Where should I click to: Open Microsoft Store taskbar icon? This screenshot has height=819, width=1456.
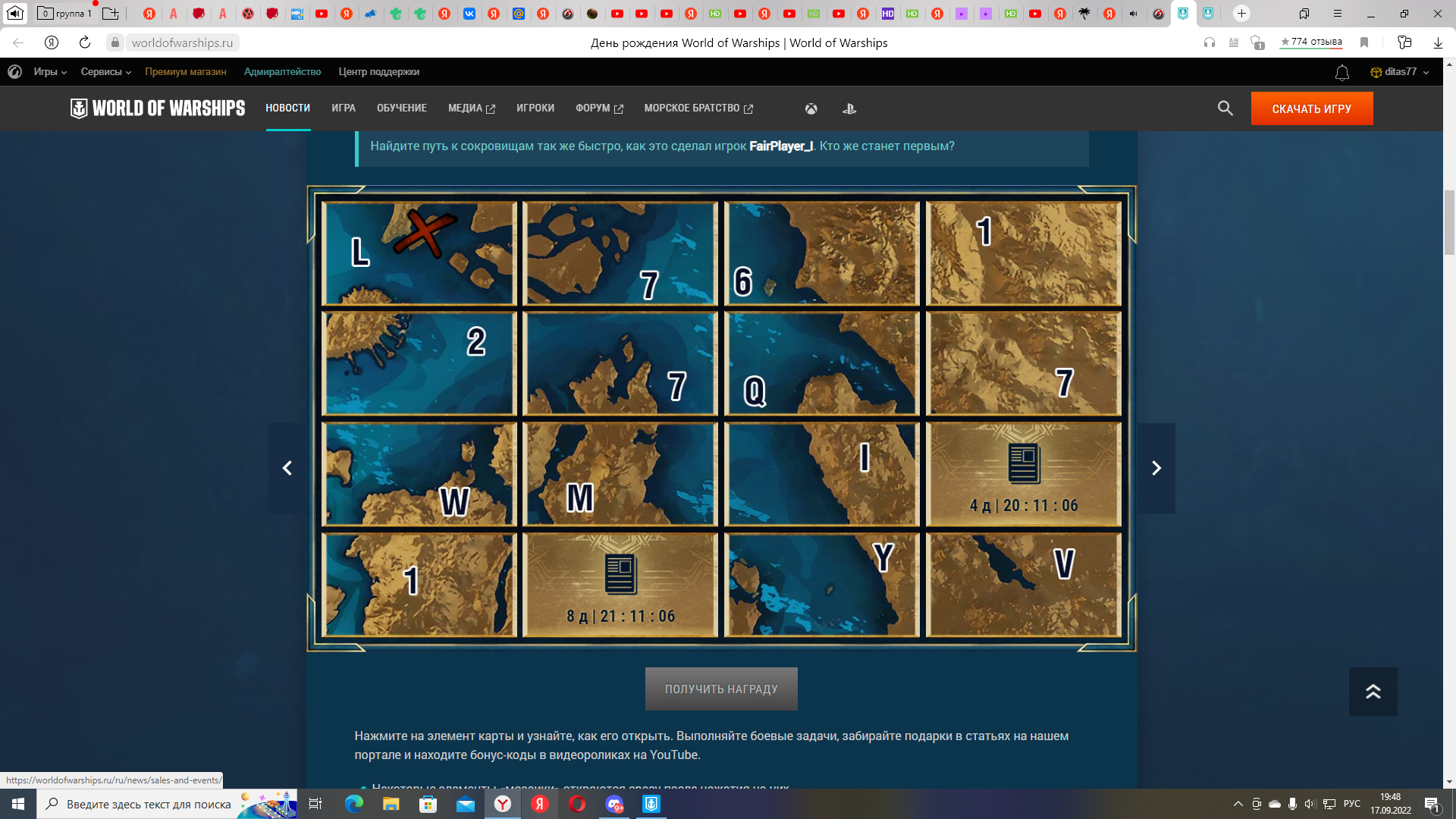428,804
